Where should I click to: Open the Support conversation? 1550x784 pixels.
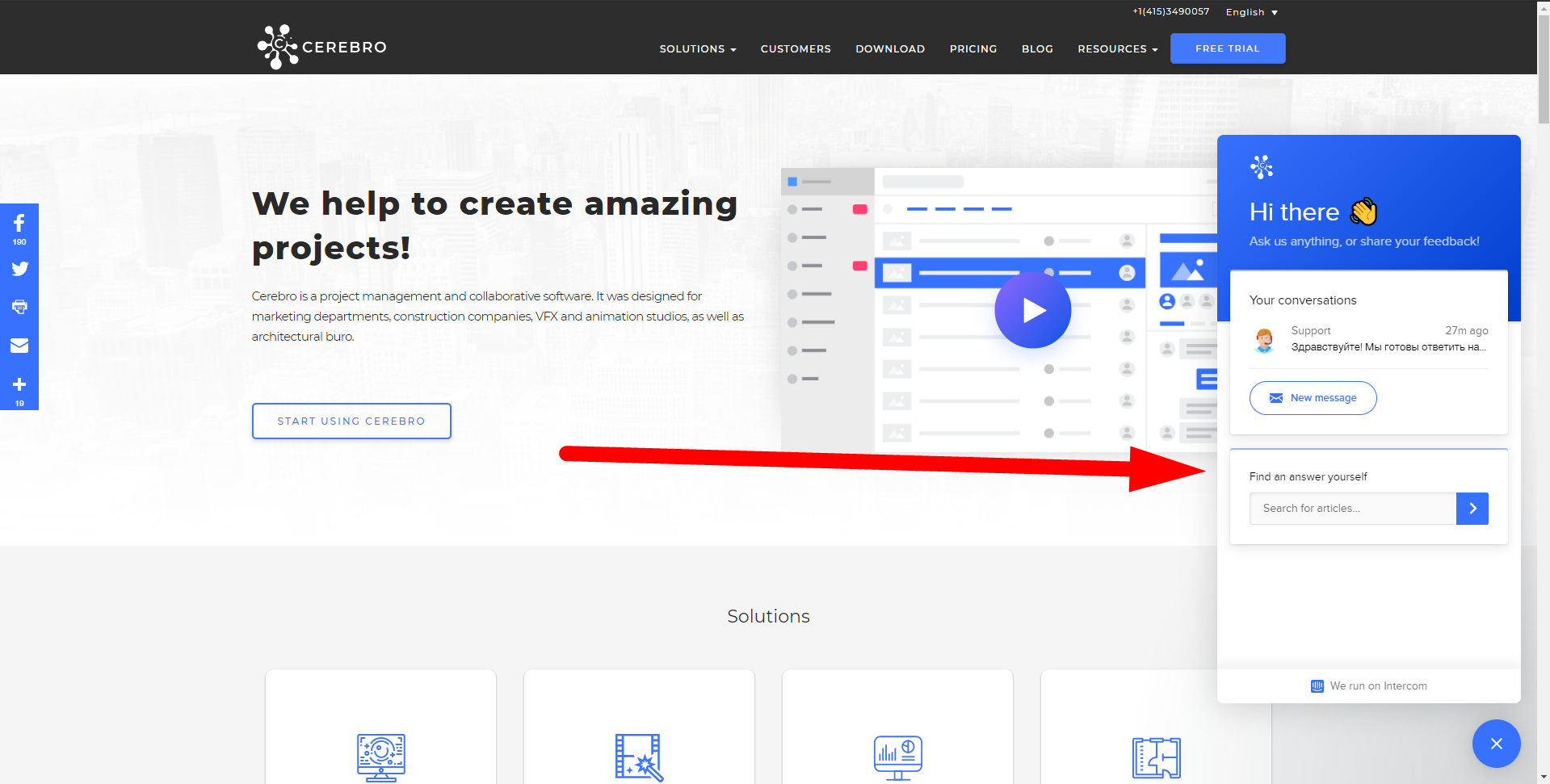point(1368,339)
